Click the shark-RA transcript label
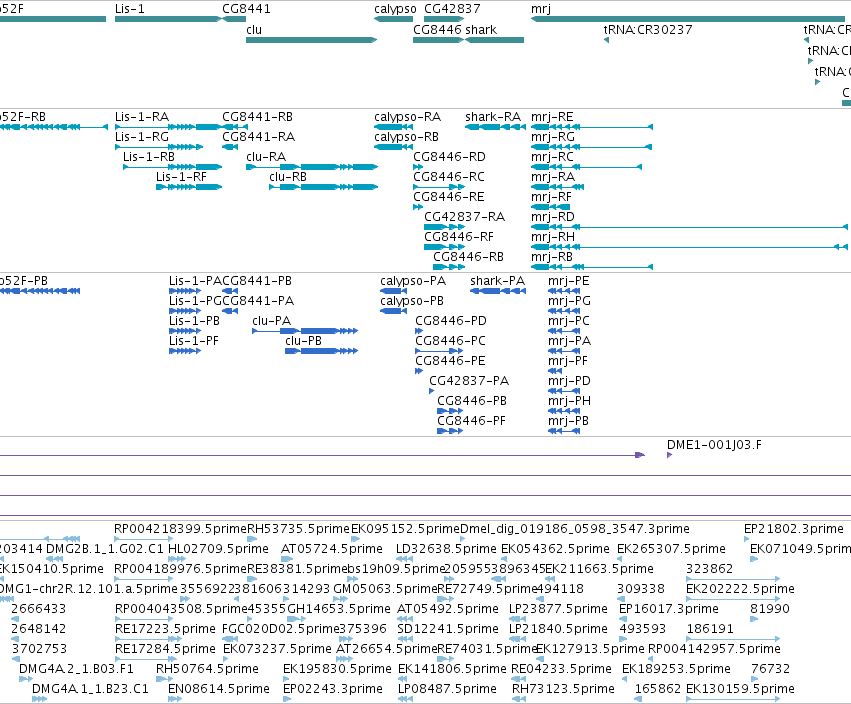 pos(493,117)
